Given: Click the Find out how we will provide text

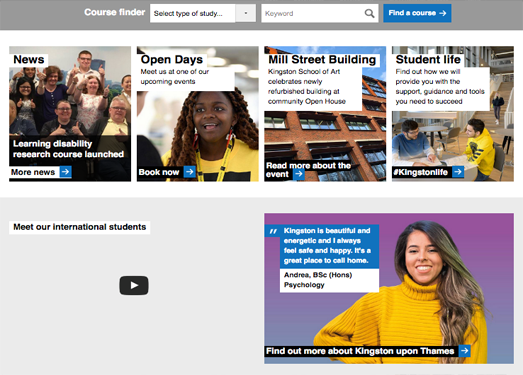Looking at the screenshot, I should point(440,86).
